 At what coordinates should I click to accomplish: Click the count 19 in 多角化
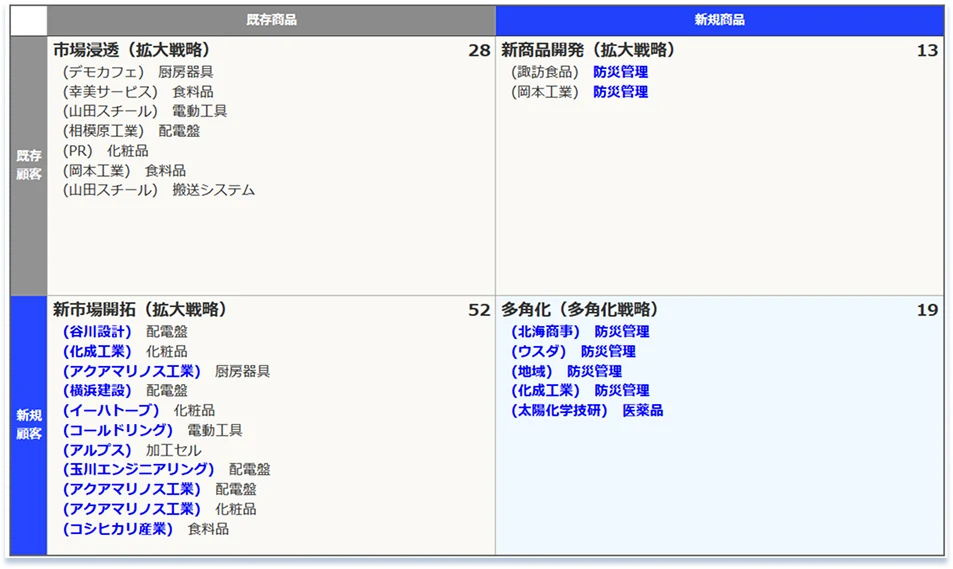927,310
